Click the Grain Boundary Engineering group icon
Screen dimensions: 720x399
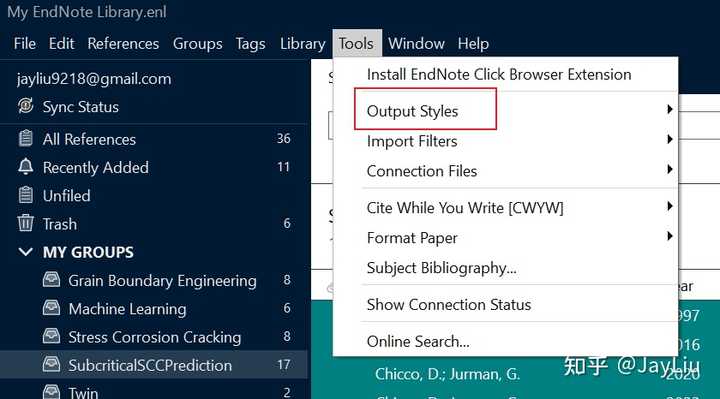pos(51,280)
